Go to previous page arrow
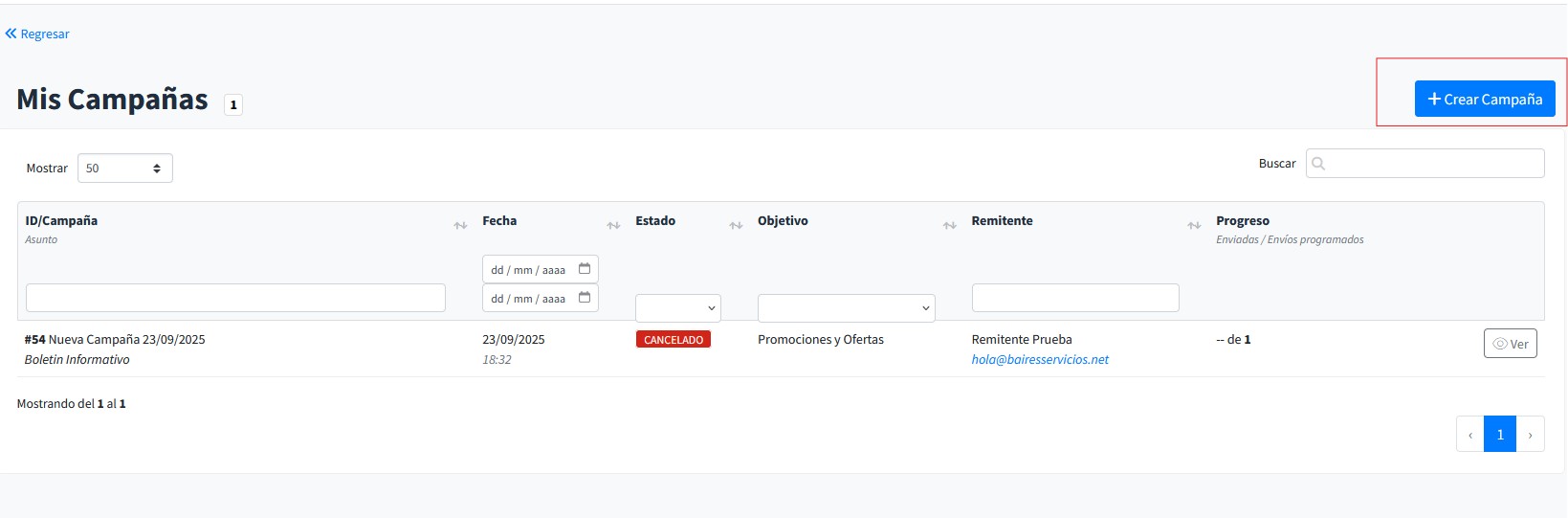The width and height of the screenshot is (1568, 518). pos(1469,434)
